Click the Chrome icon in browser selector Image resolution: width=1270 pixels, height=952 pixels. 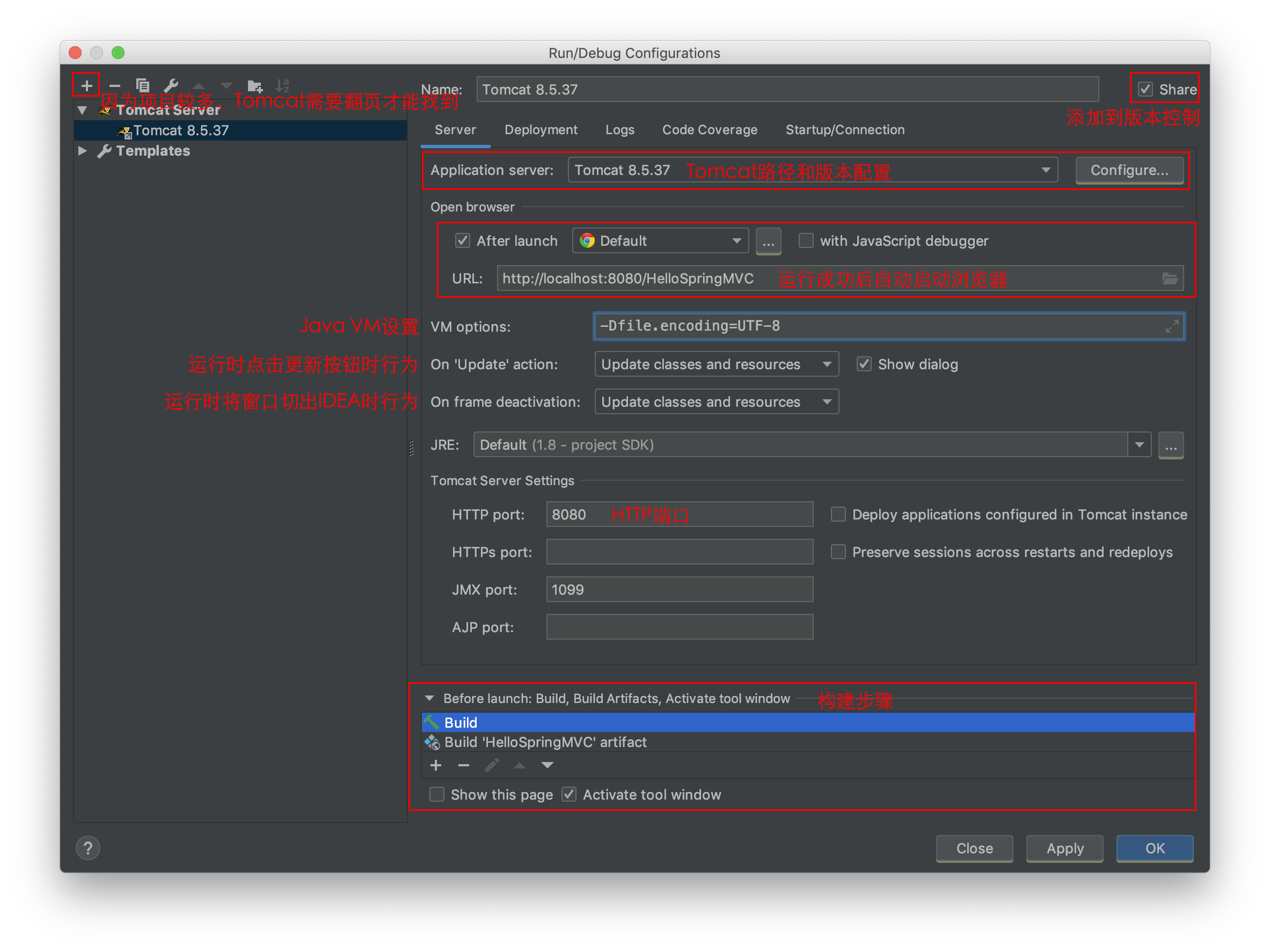(587, 240)
